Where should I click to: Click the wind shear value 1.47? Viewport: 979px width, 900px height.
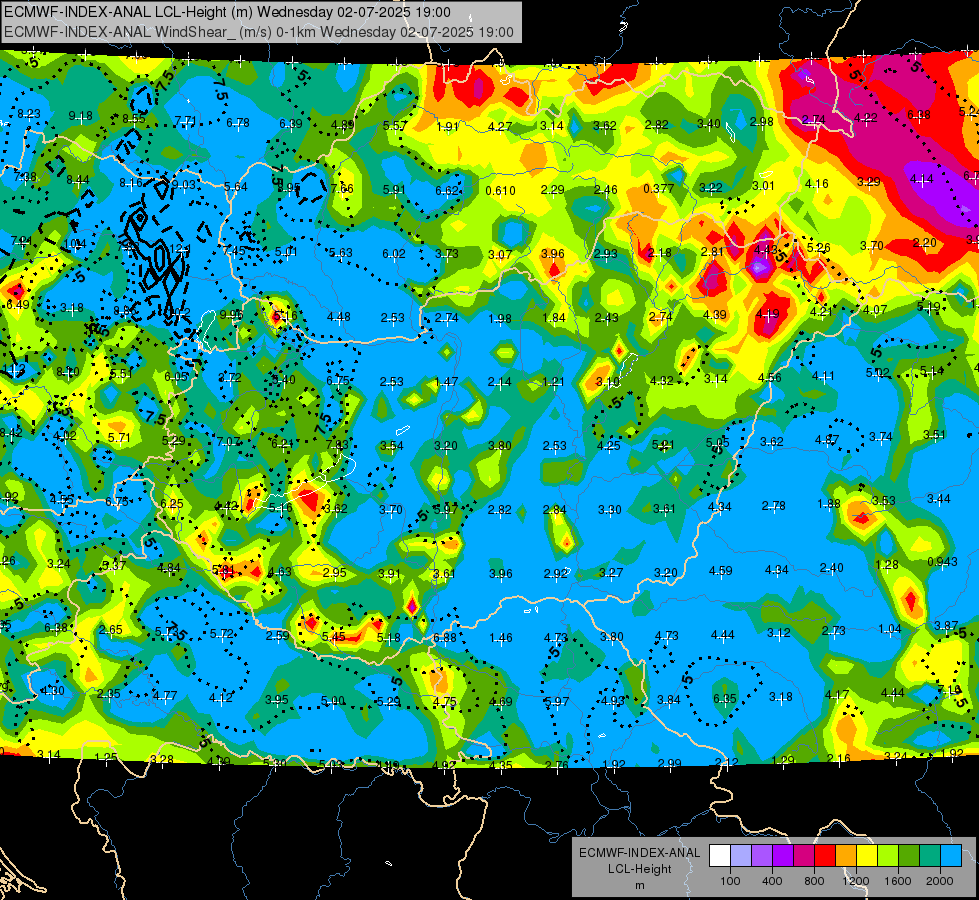point(446,382)
